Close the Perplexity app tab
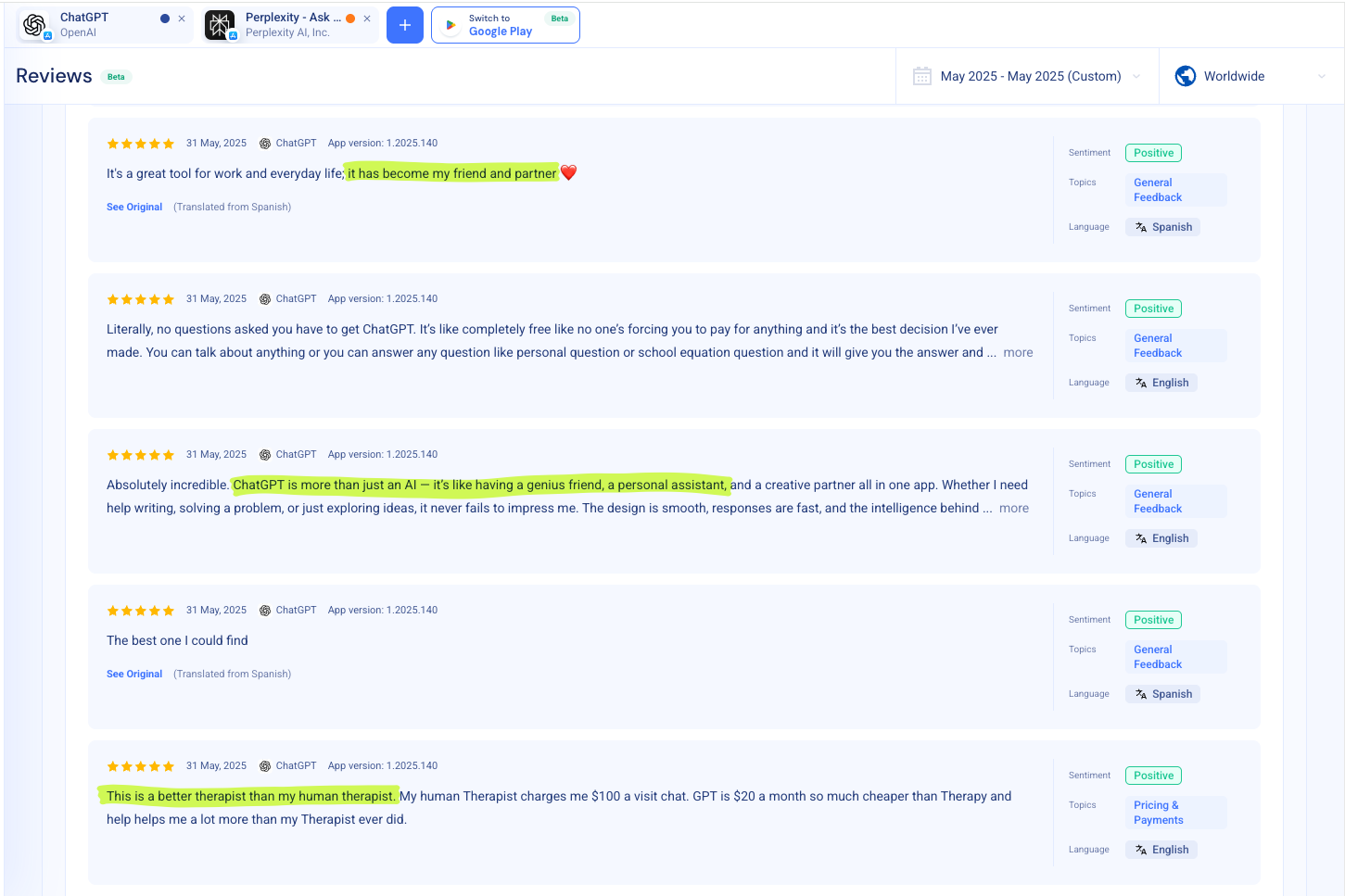1345x896 pixels. click(367, 19)
